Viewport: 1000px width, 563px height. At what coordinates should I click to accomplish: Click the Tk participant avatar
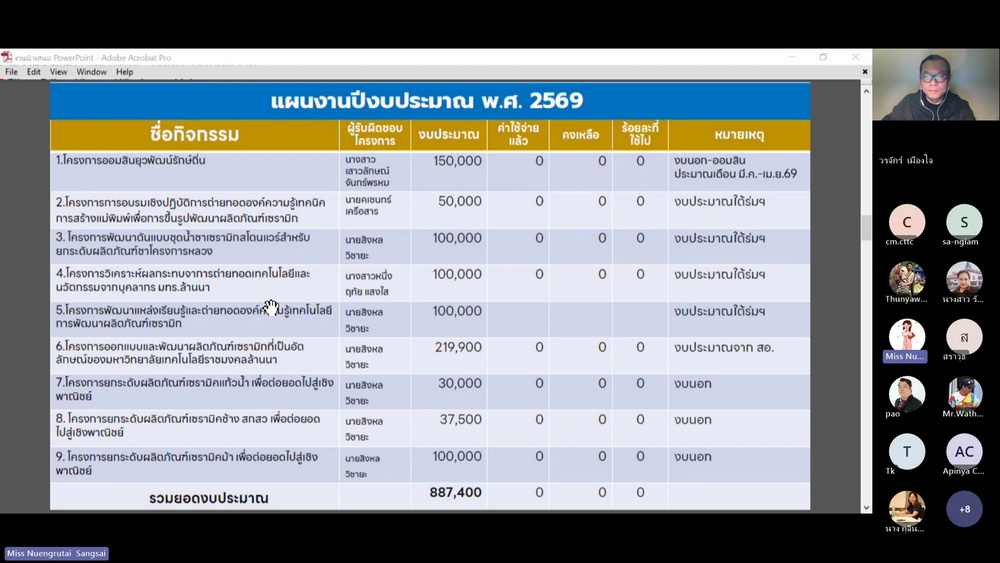[x=907, y=451]
